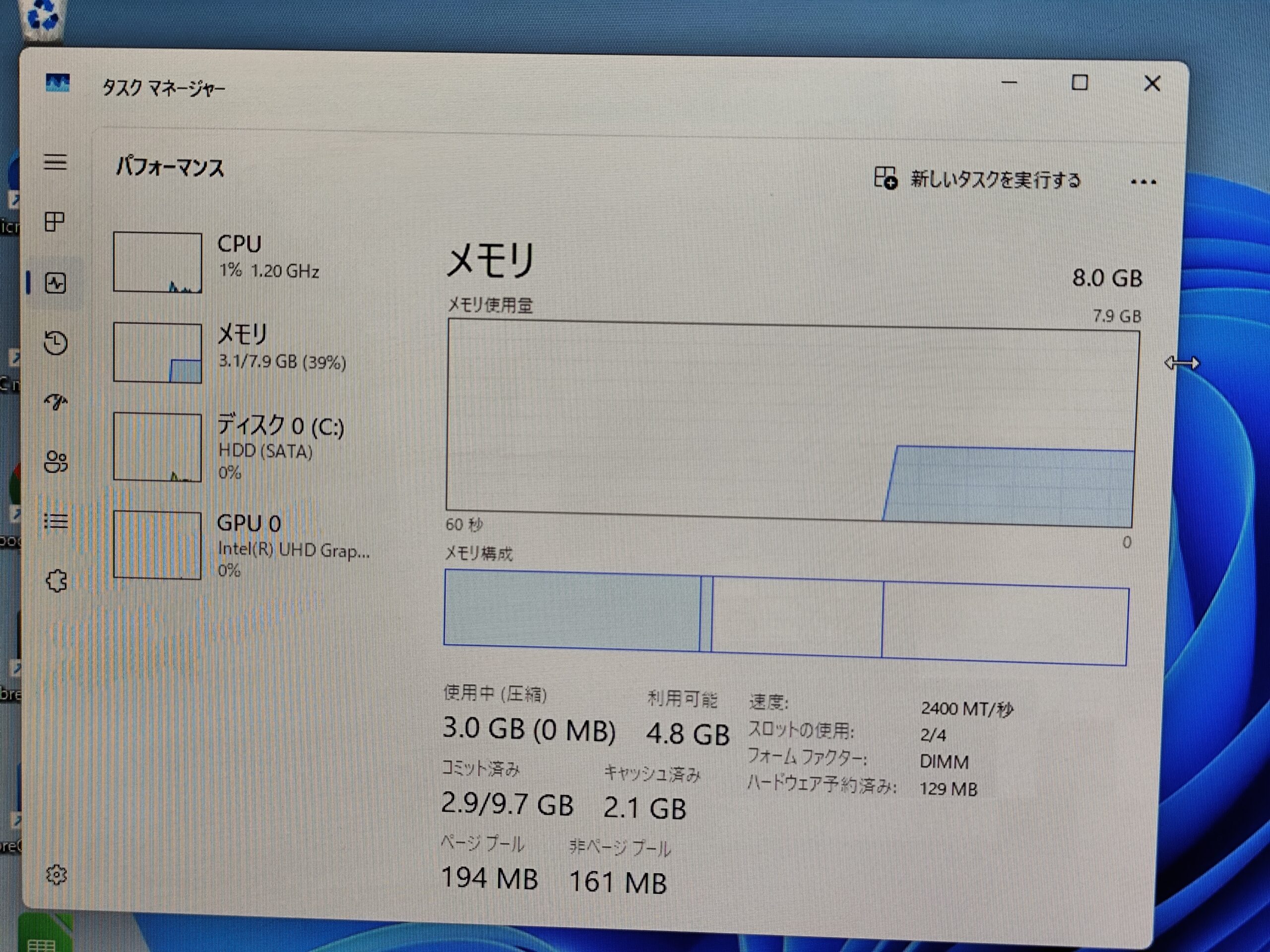Click the 2.9/9.7 GB committed value

pos(507,804)
